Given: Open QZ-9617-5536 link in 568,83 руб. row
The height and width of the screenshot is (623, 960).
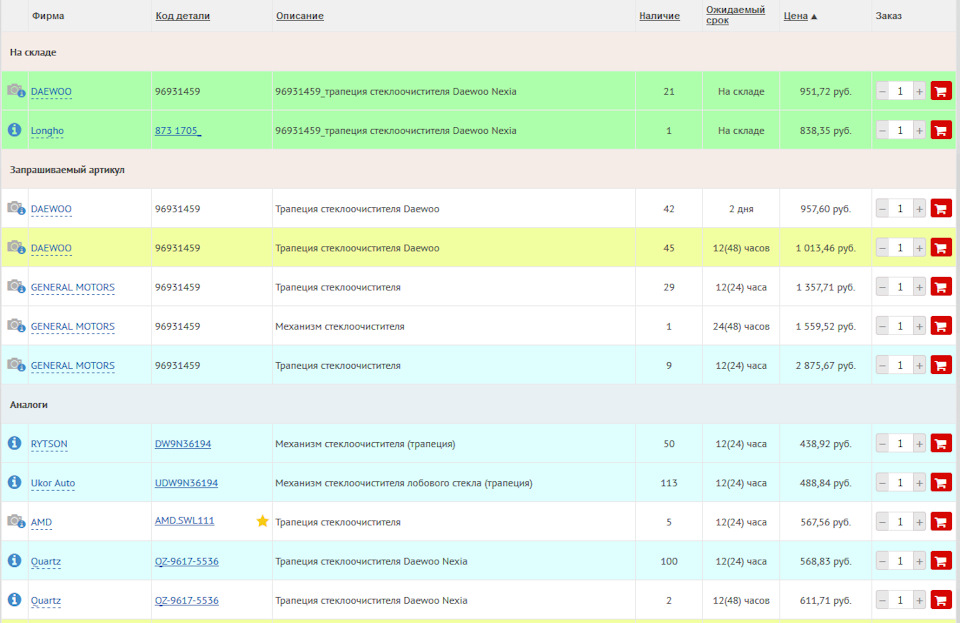Looking at the screenshot, I should coord(187,561).
